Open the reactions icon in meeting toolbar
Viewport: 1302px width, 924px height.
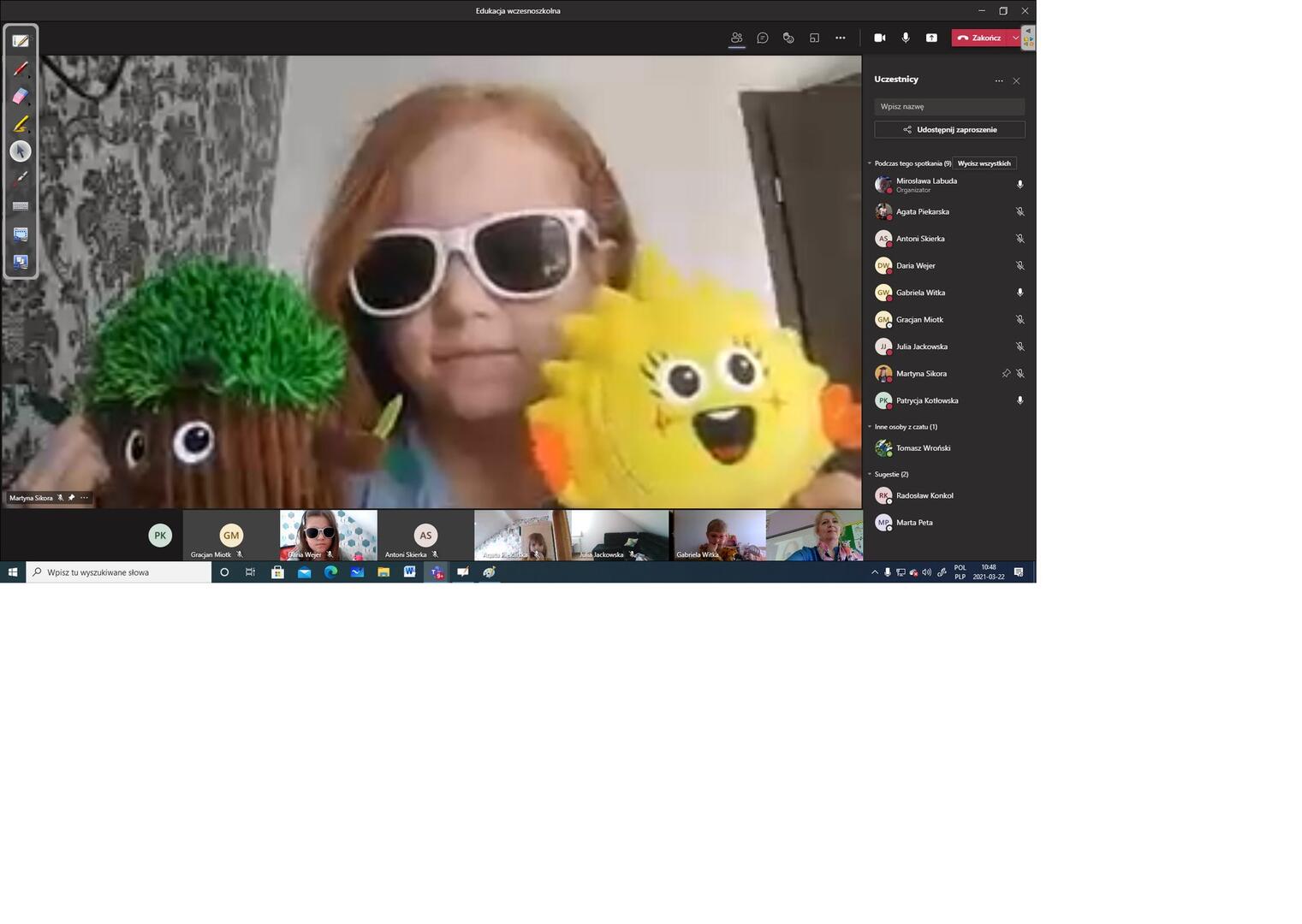click(788, 38)
